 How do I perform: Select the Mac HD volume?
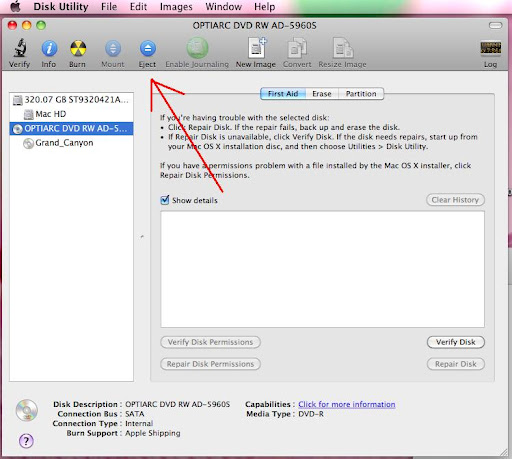point(72,114)
